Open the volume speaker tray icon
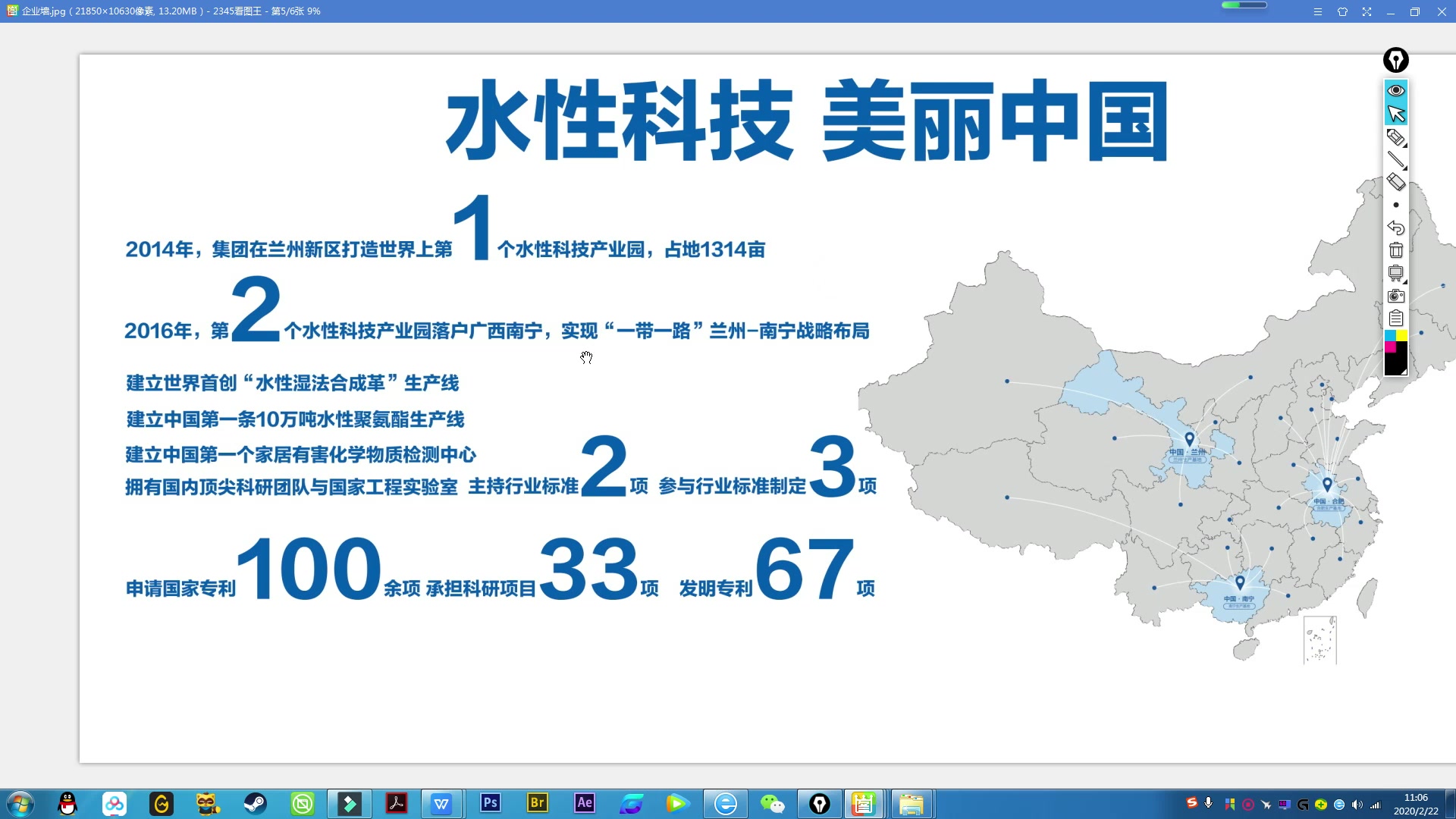This screenshot has height=819, width=1456. click(1357, 805)
